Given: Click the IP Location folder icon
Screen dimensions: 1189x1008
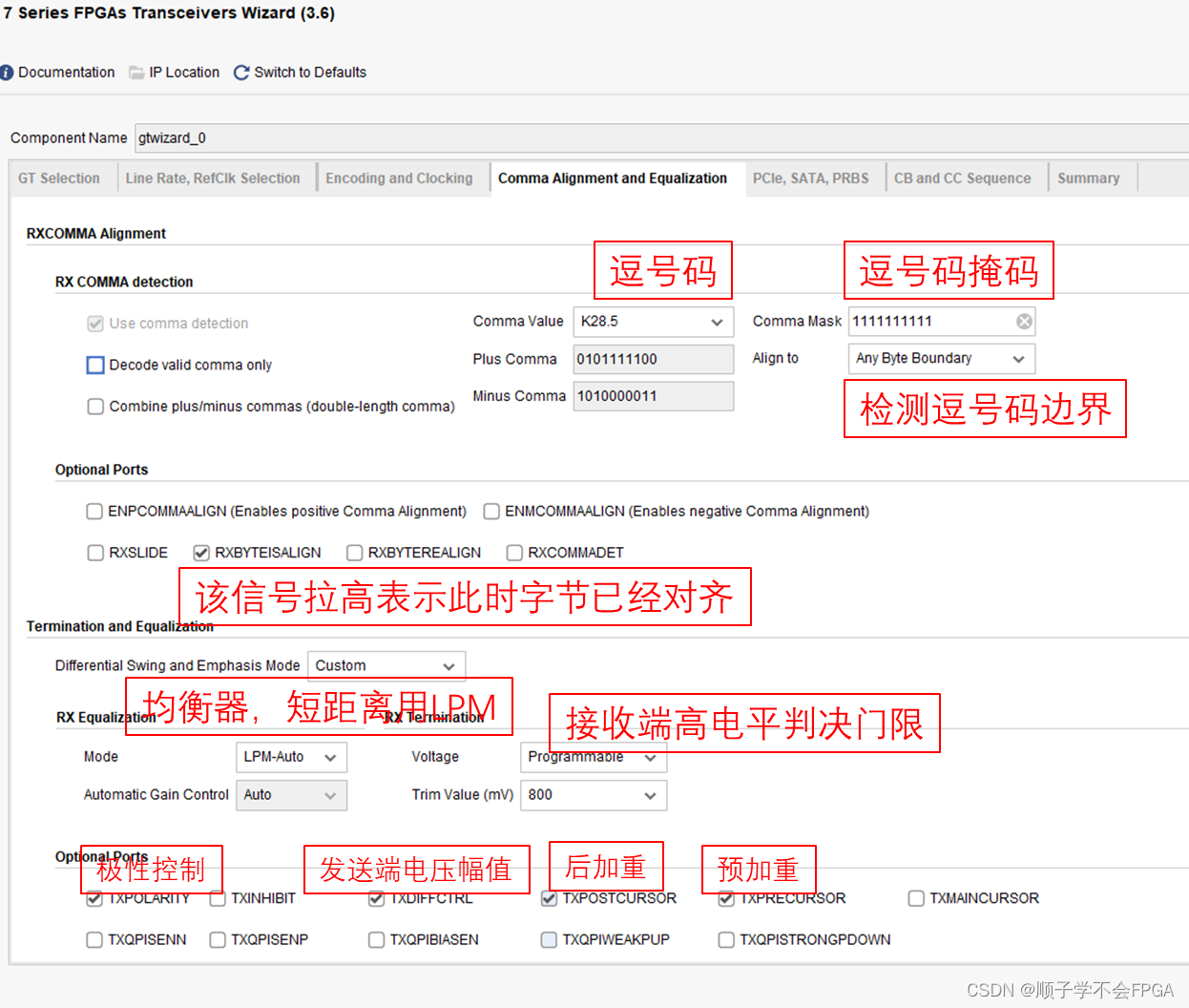Looking at the screenshot, I should click(x=136, y=73).
